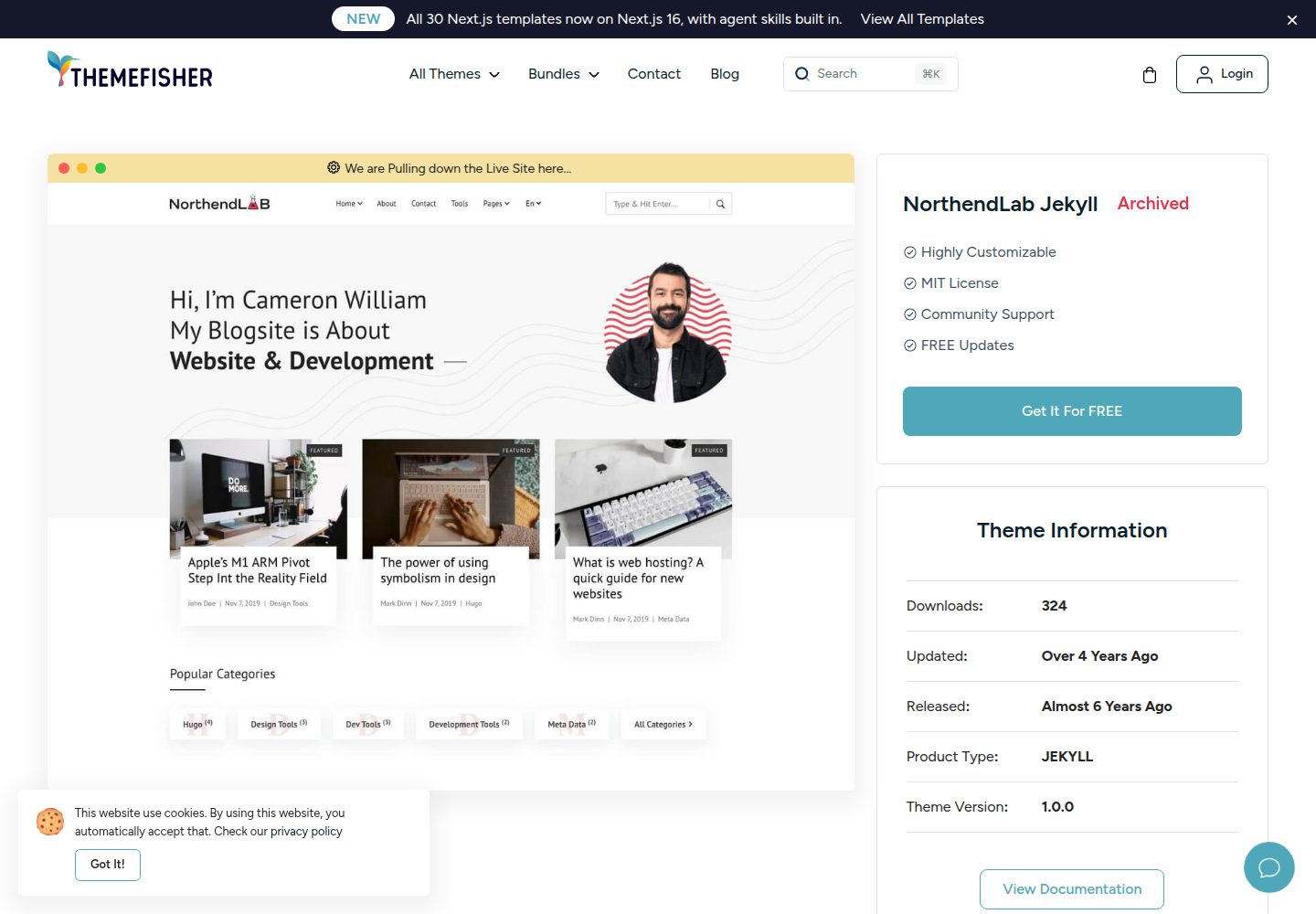
Task: Click the Themefisher logo
Action: click(x=130, y=70)
